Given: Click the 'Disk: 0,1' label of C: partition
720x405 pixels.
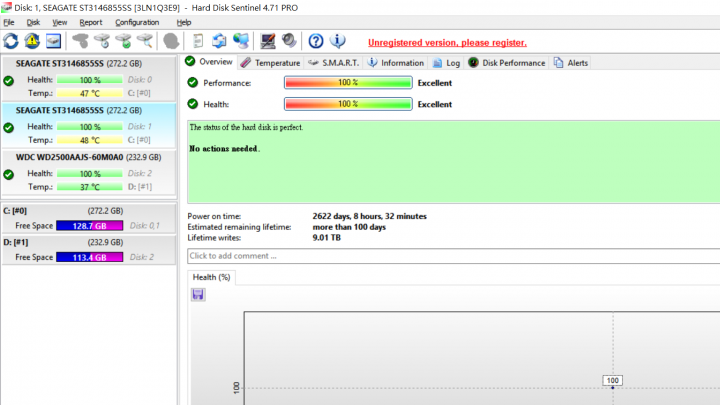Looking at the screenshot, I should click(145, 226).
